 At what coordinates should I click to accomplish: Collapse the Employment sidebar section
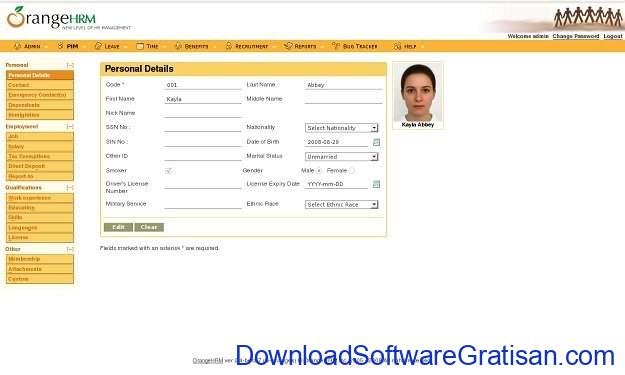point(70,126)
